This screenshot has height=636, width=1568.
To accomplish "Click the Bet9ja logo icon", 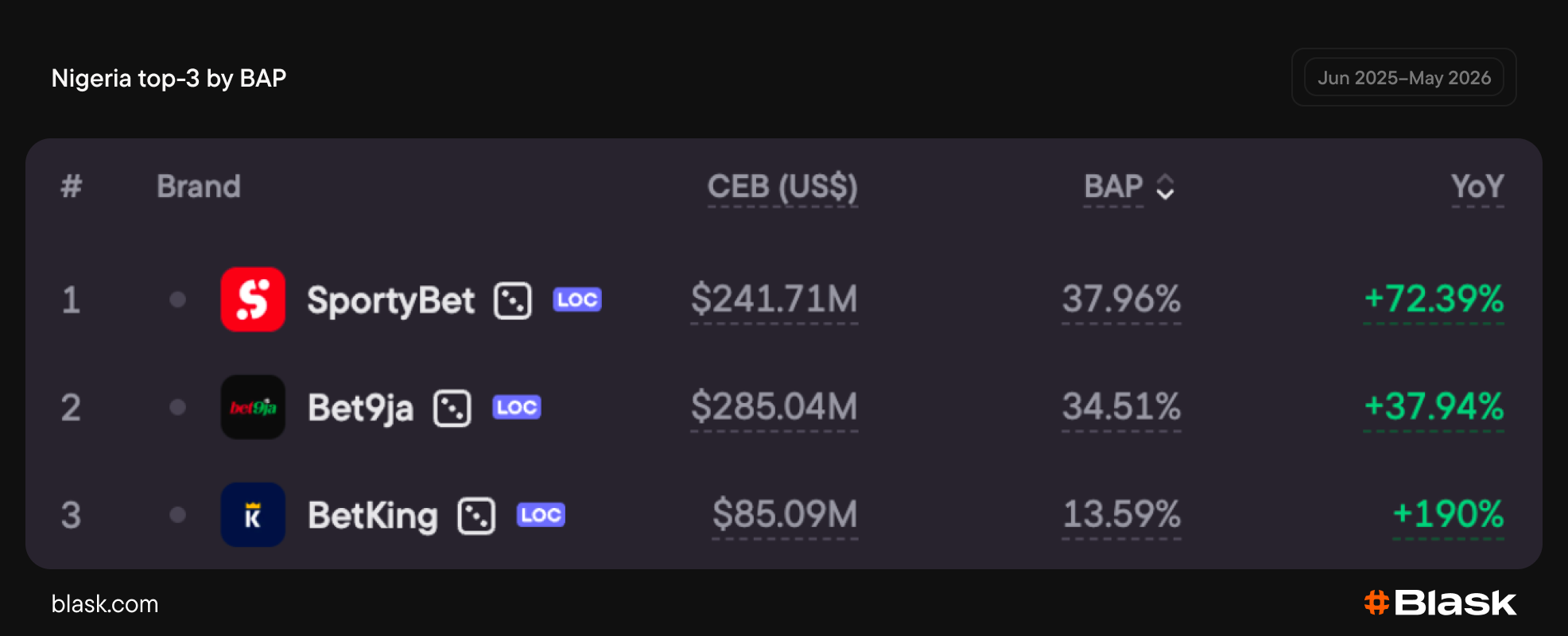I will pos(253,407).
